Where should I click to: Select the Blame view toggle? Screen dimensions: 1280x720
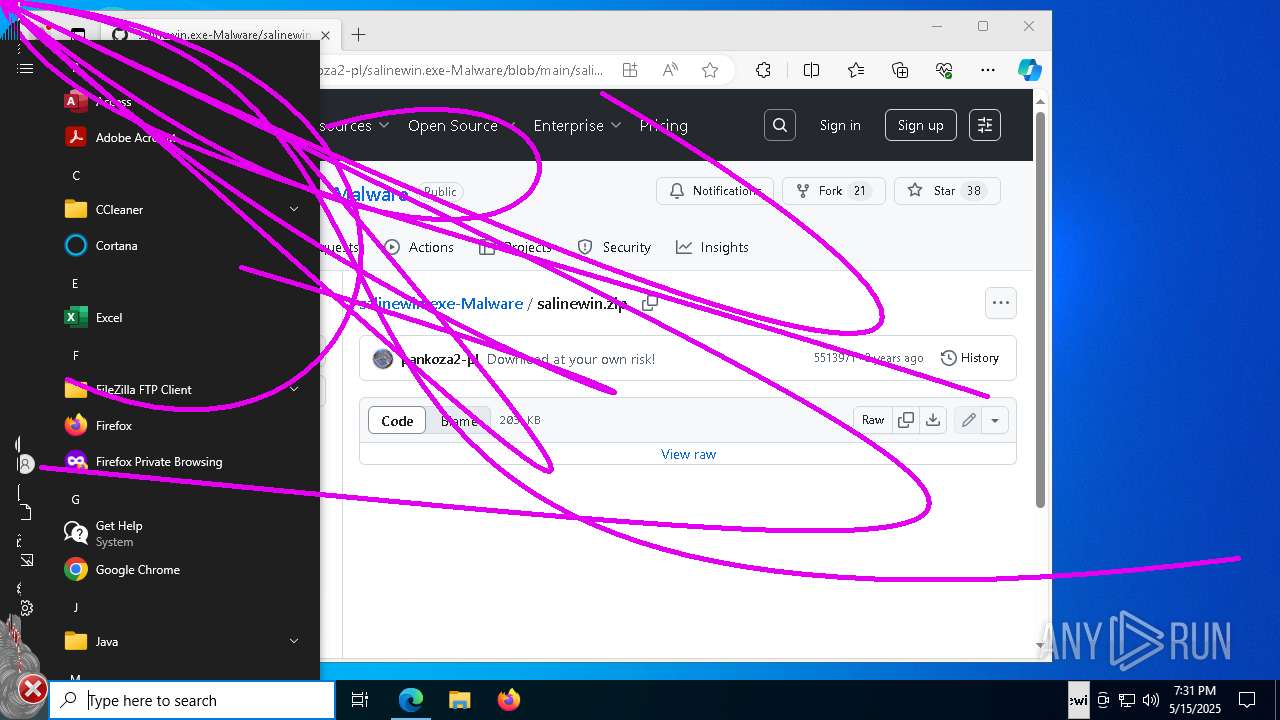tap(459, 420)
